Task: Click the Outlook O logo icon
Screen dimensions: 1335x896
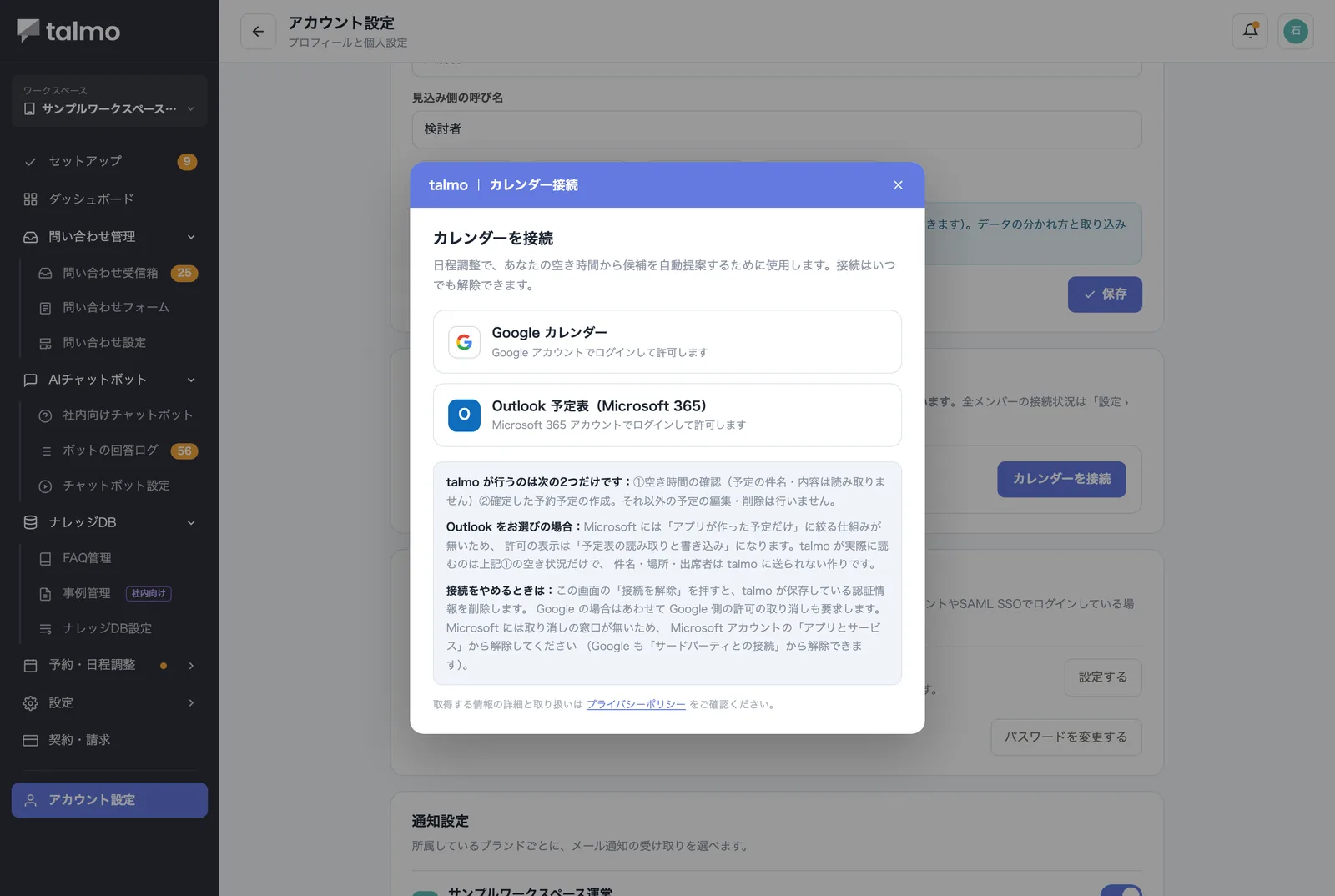Action: pos(464,415)
